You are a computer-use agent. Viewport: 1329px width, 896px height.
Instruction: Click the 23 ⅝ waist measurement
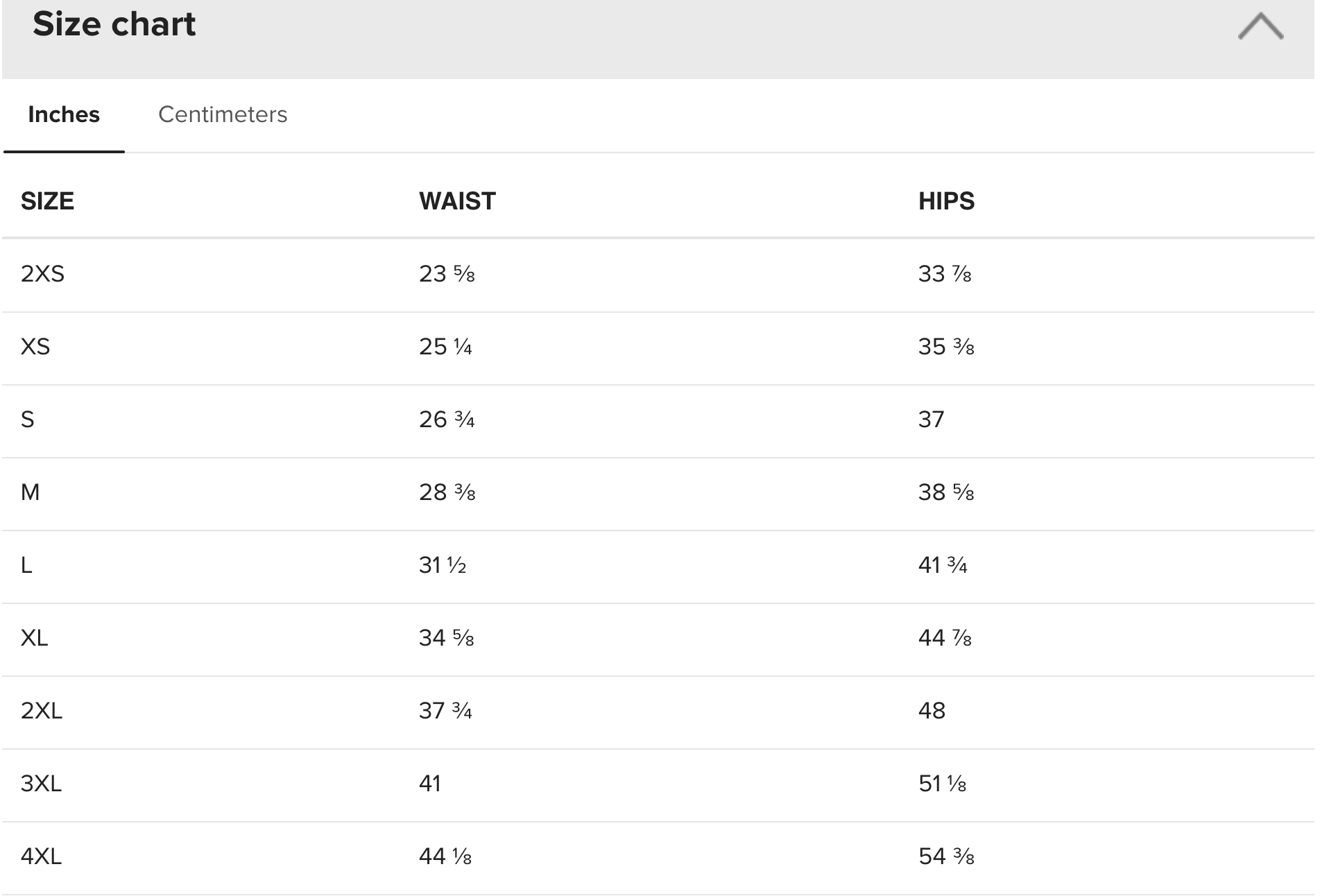pos(447,274)
